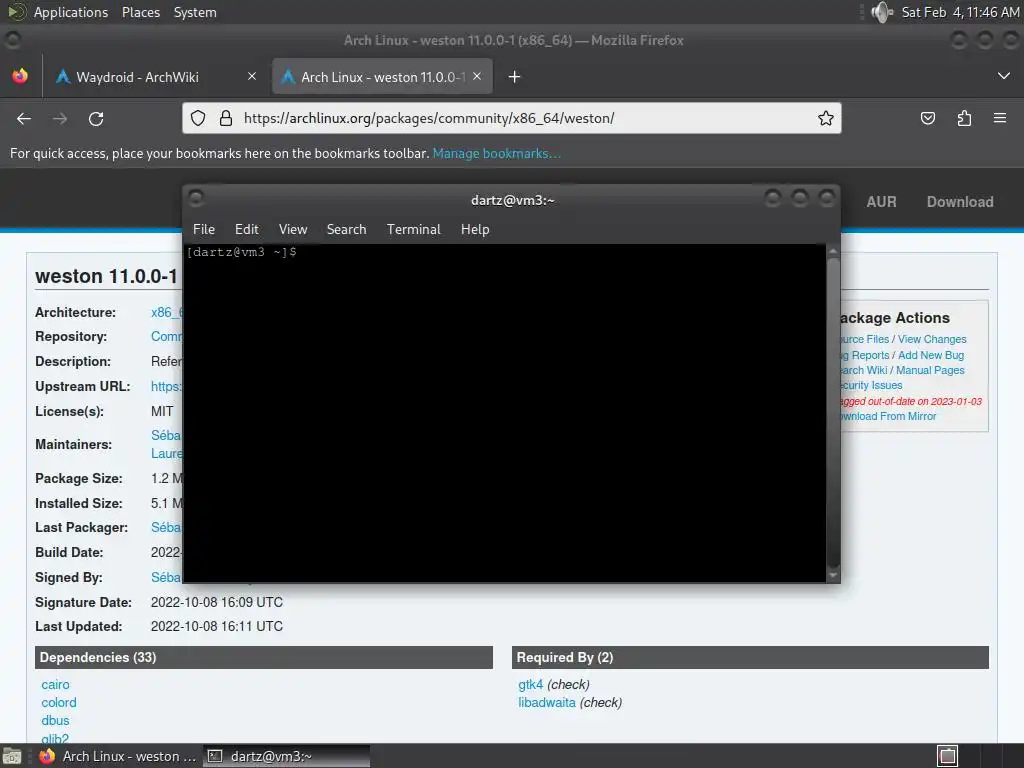The width and height of the screenshot is (1024, 768).
Task: Click the show desktop icon in taskbar
Action: click(x=12, y=756)
